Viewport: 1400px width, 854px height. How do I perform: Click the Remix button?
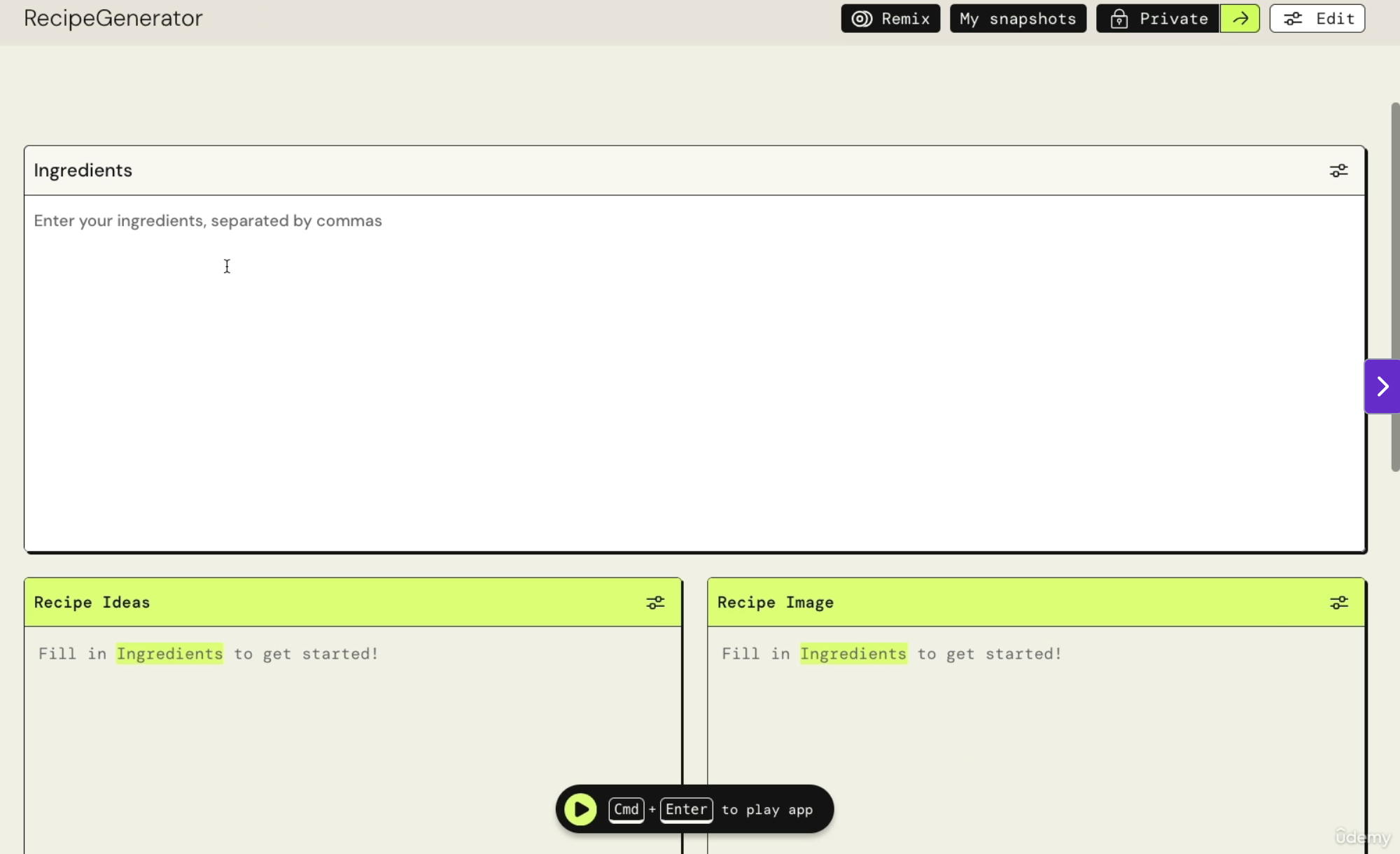coord(890,19)
